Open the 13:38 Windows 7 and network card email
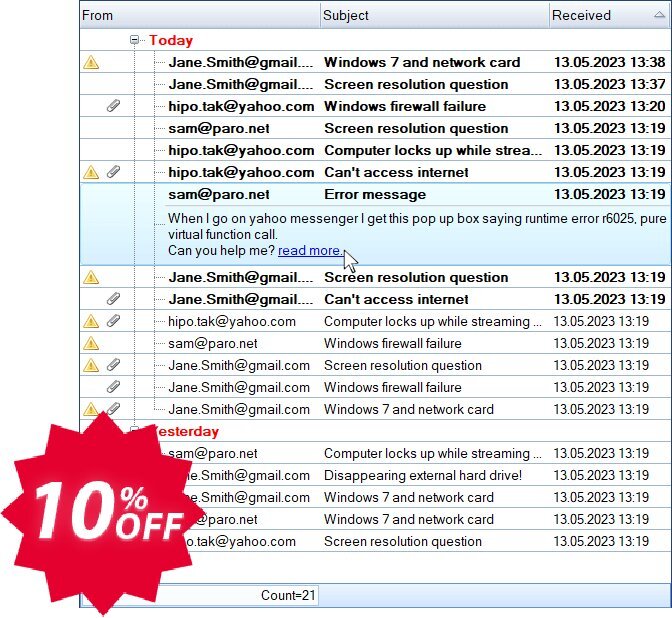Screen dimensions: 672x618 click(x=422, y=63)
